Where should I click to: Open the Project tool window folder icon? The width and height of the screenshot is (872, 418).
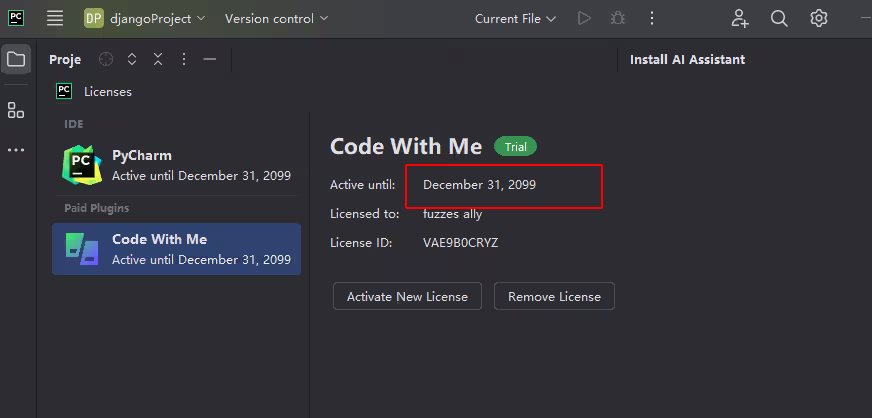tap(16, 59)
